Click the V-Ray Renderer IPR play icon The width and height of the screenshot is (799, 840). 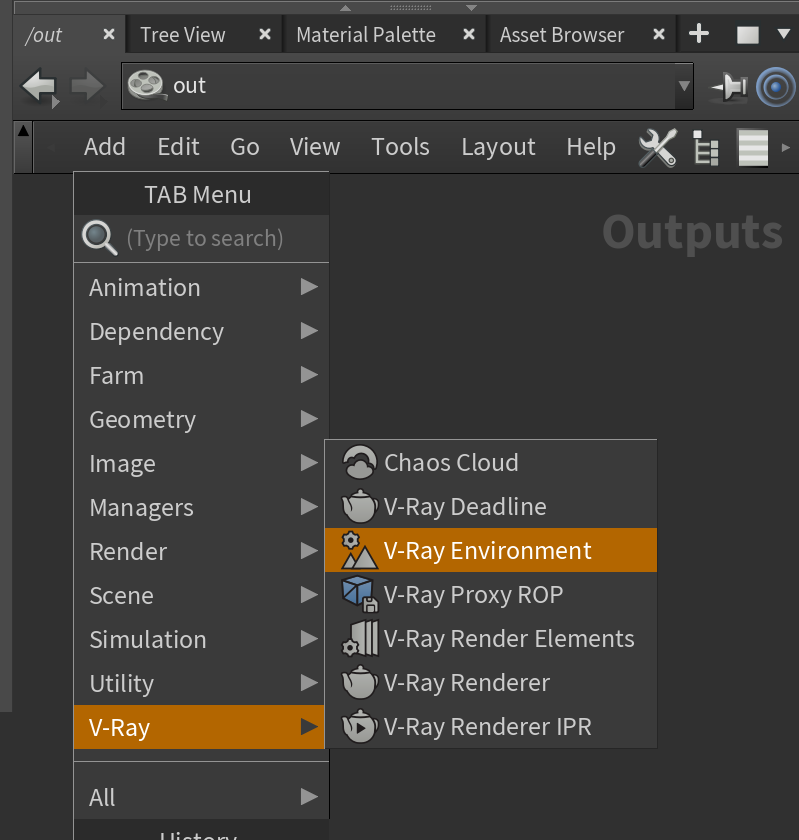click(x=360, y=726)
